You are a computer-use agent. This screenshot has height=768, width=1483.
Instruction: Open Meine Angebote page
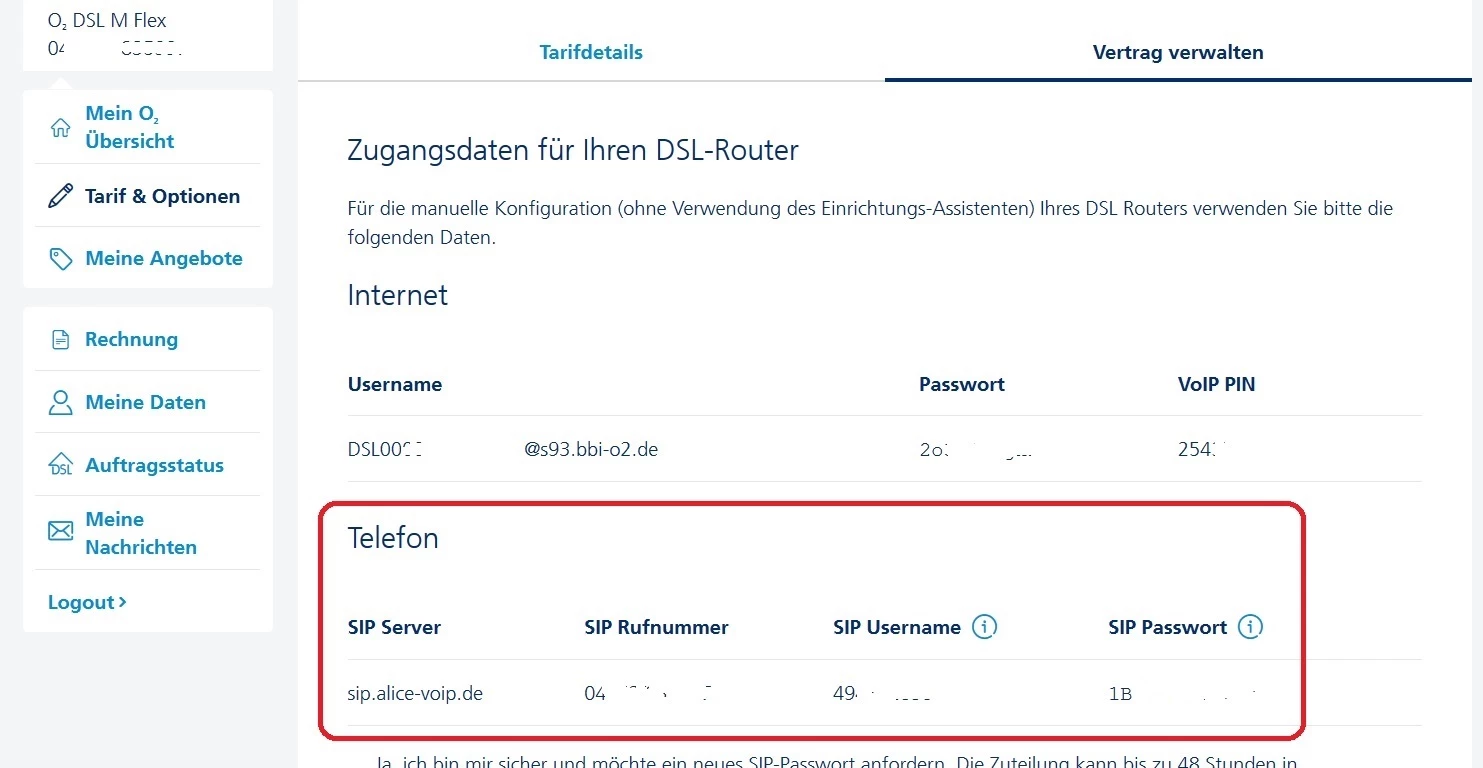click(164, 258)
